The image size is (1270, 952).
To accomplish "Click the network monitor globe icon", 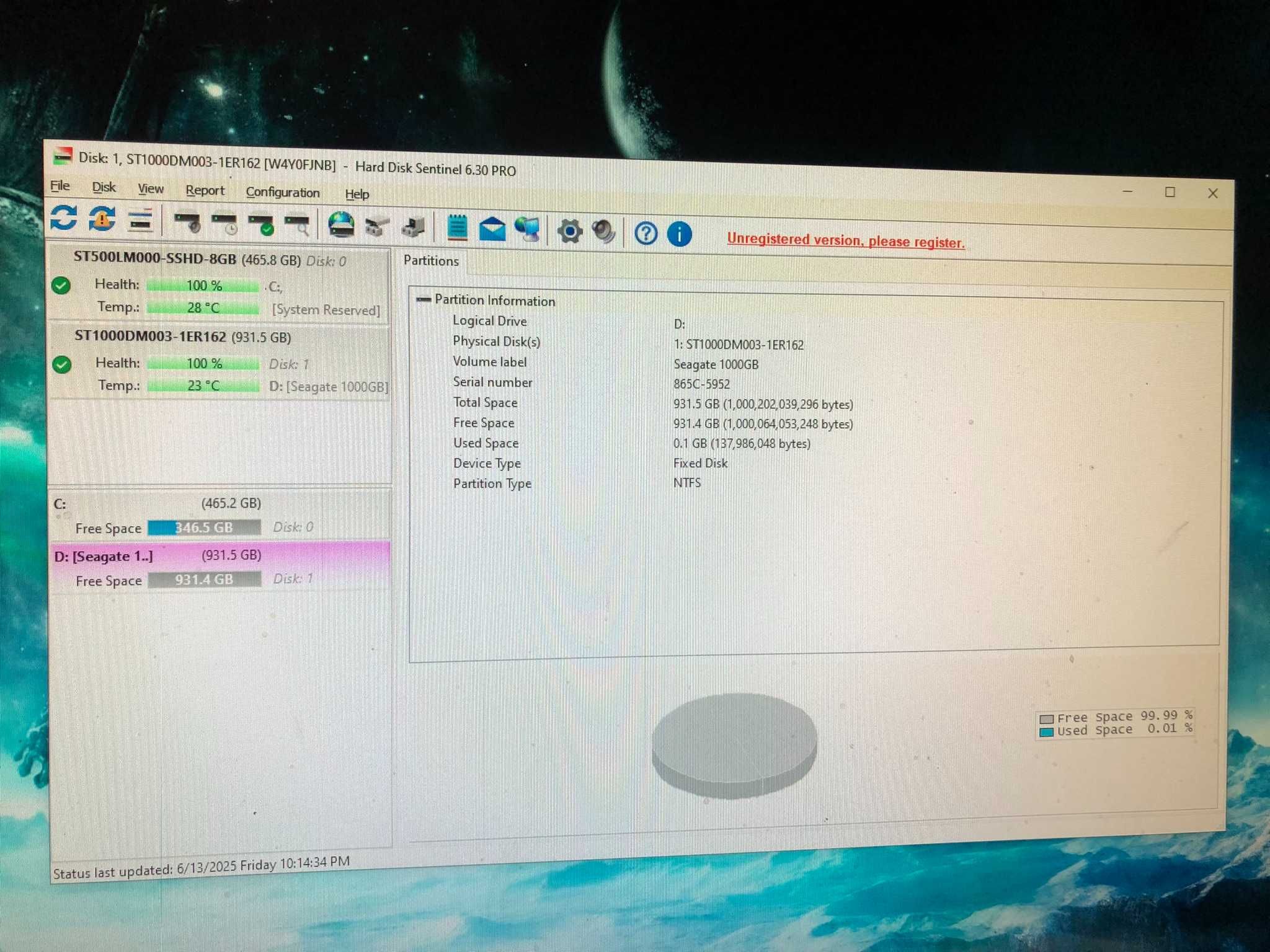I will click(527, 229).
